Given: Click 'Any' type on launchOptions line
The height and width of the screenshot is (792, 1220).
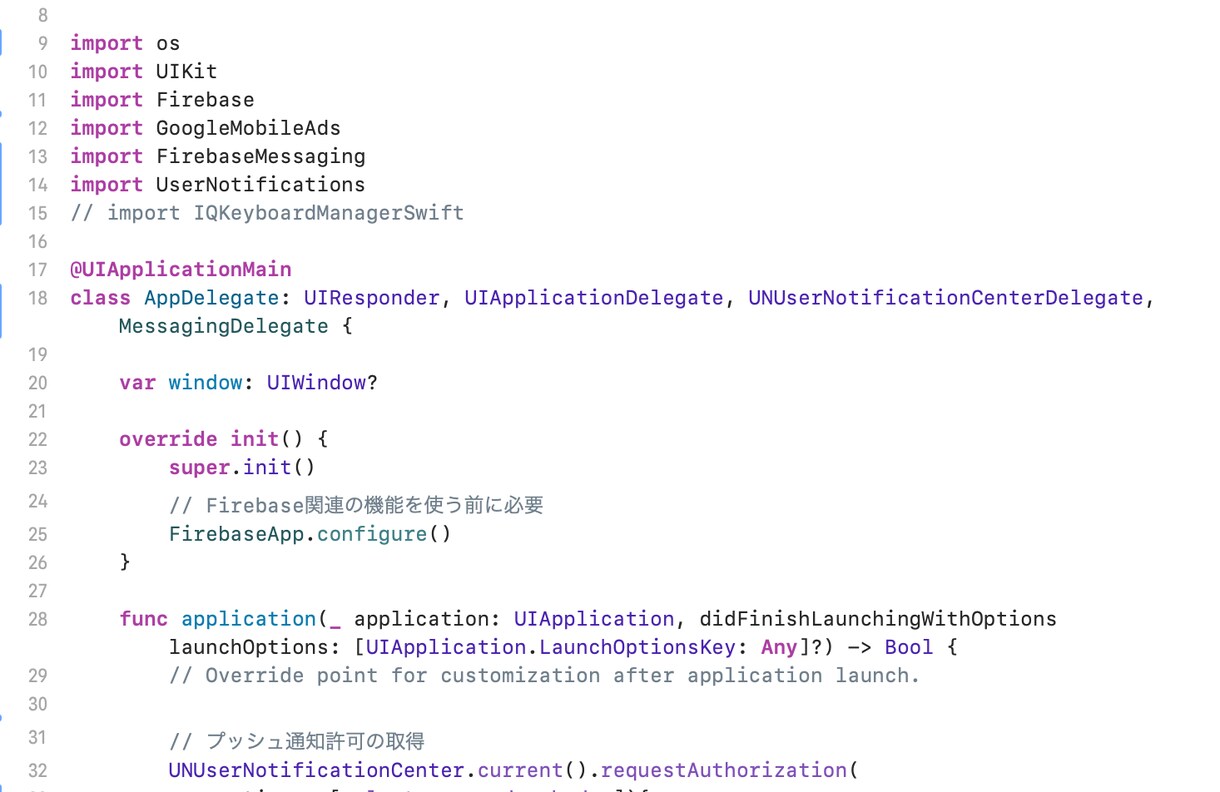Looking at the screenshot, I should (x=779, y=647).
